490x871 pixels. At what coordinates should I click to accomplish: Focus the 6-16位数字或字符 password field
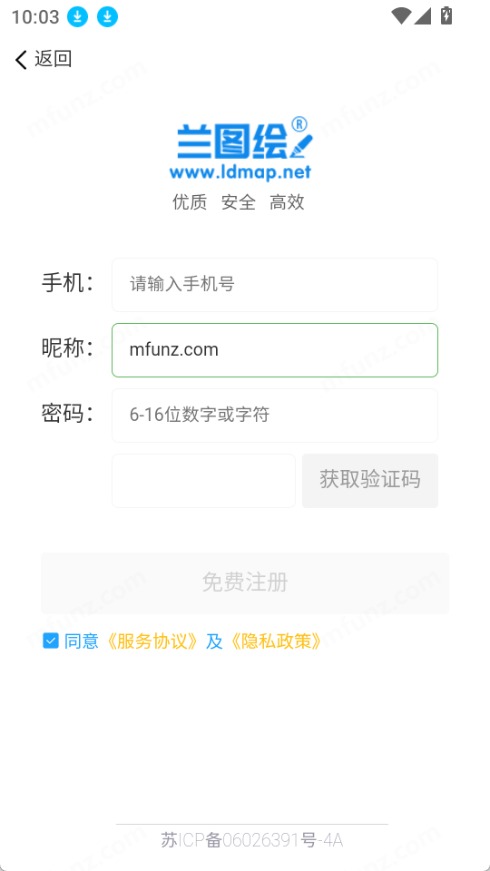tap(275, 416)
